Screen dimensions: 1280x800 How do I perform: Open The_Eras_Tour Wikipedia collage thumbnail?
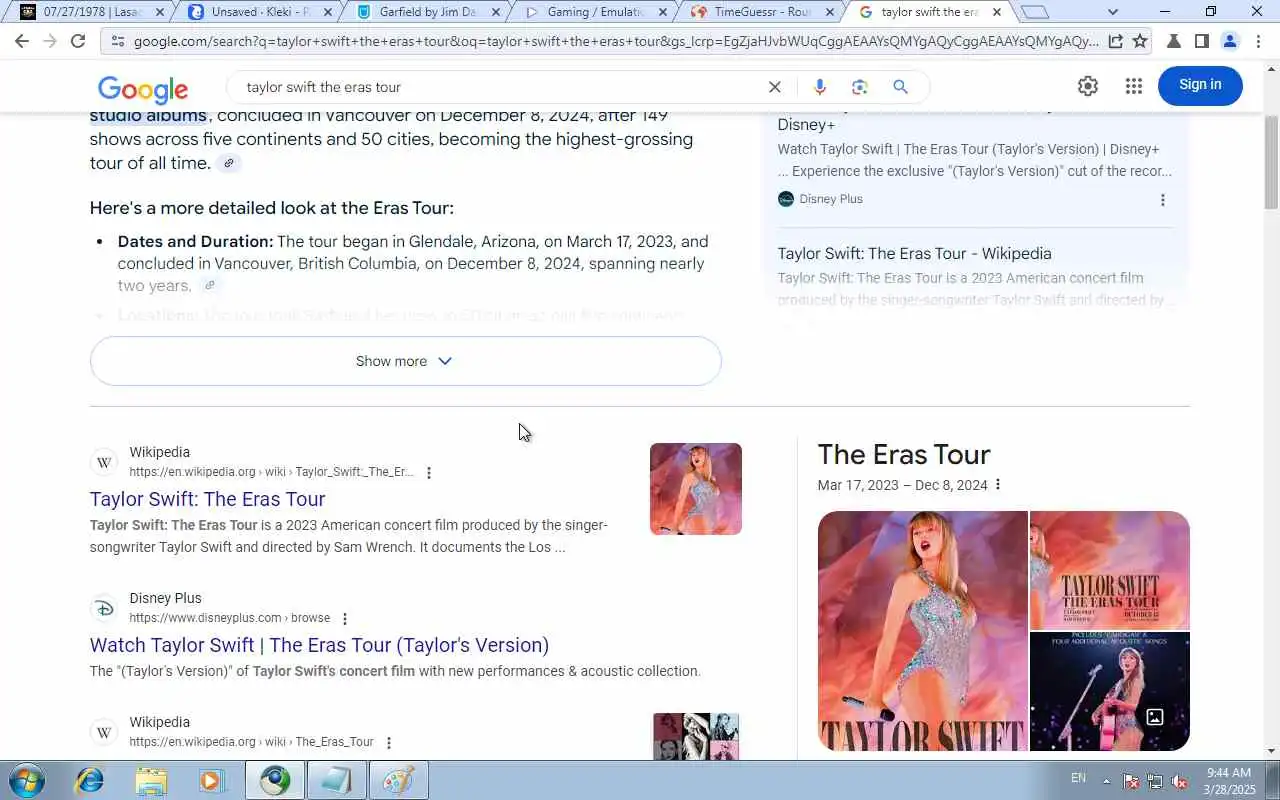point(696,736)
